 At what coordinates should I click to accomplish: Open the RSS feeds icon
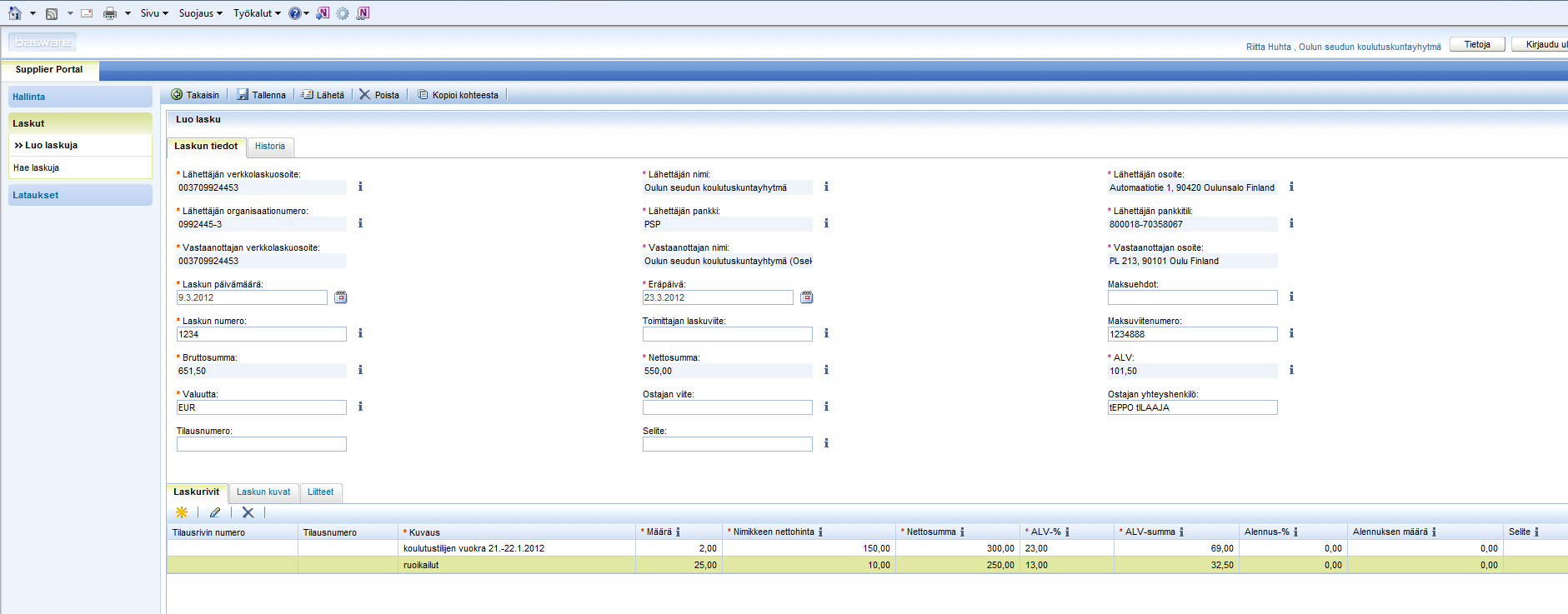(52, 13)
